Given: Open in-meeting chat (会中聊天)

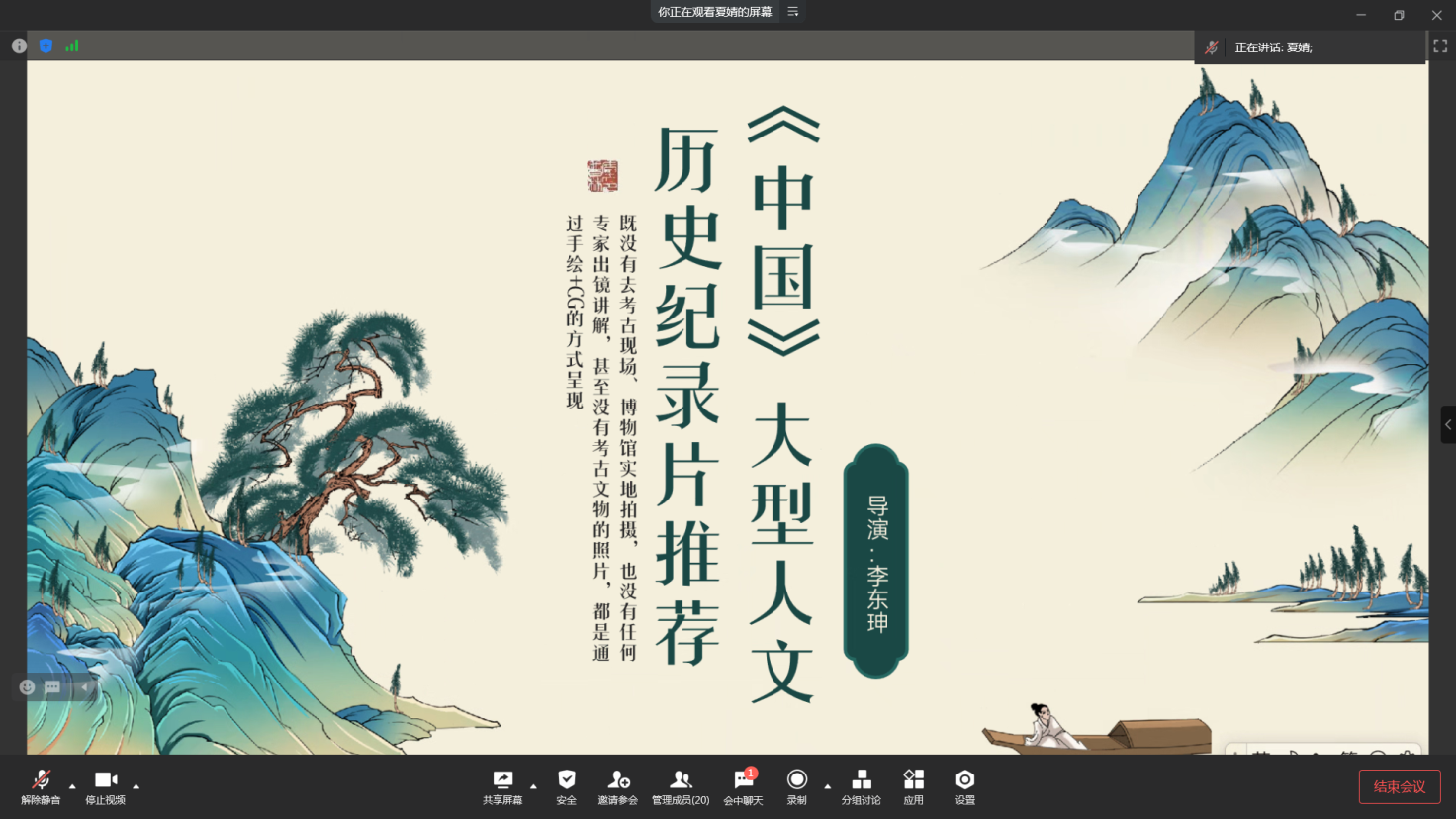Looking at the screenshot, I should (x=743, y=786).
